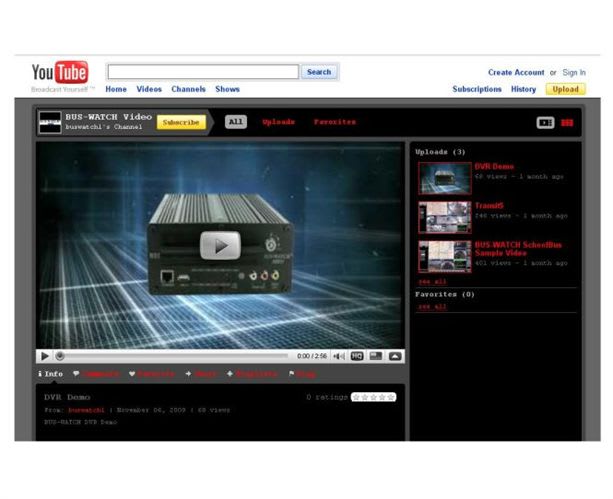The image size is (613, 499).
Task: Open the Comments tab below the video
Action: coord(96,374)
